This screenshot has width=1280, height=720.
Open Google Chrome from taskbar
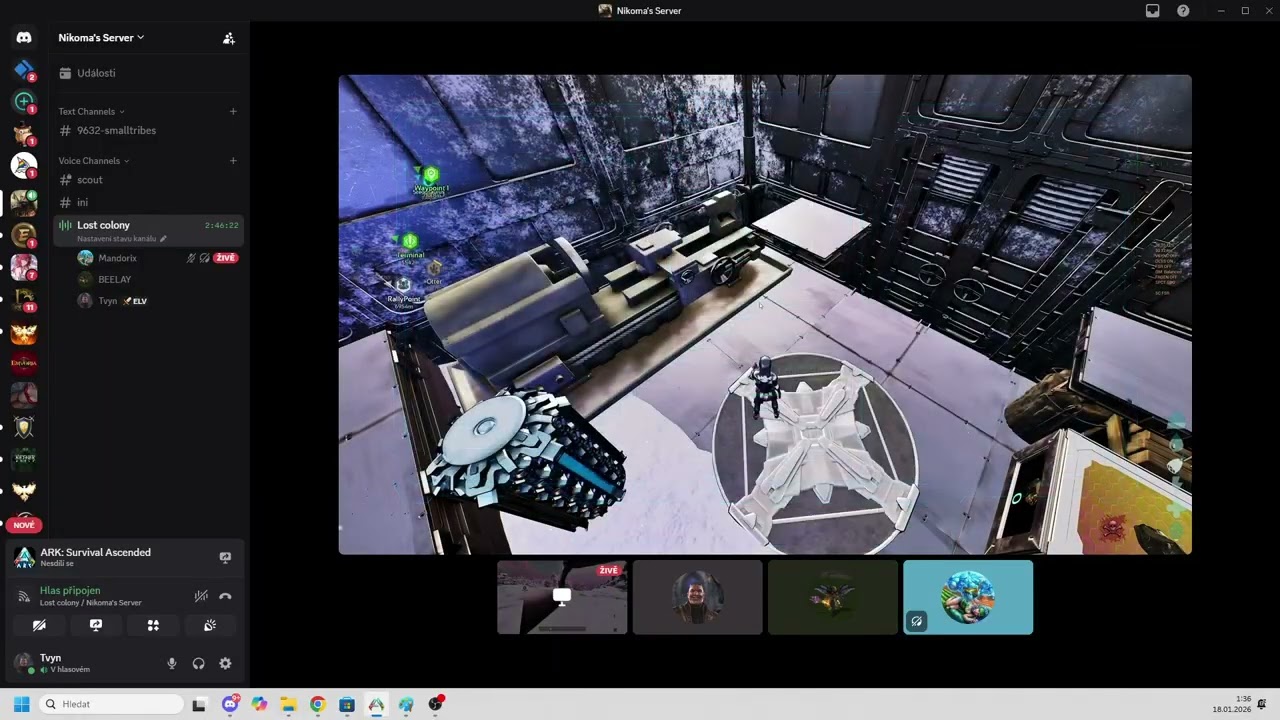(317, 704)
